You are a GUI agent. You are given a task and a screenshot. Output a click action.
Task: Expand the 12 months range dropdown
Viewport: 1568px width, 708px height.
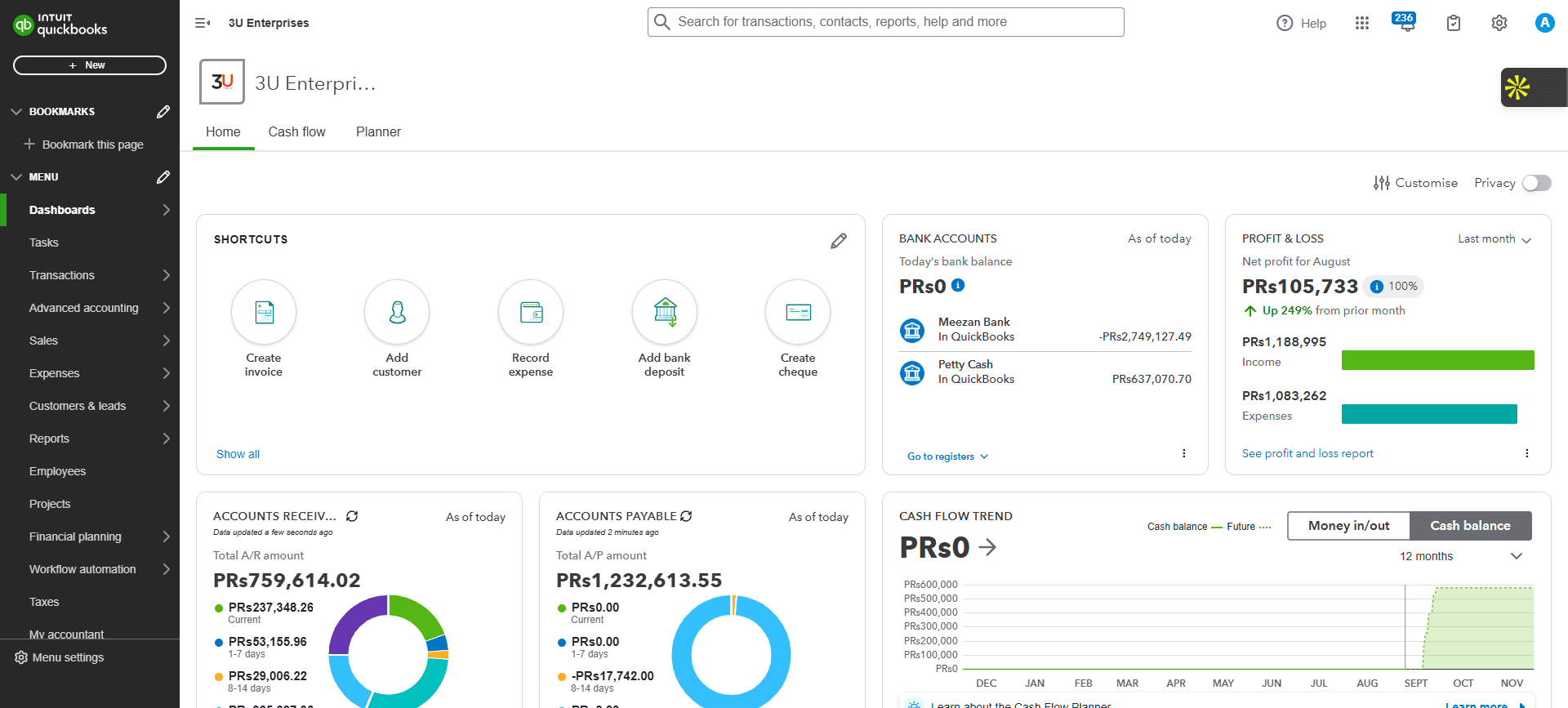point(1460,556)
